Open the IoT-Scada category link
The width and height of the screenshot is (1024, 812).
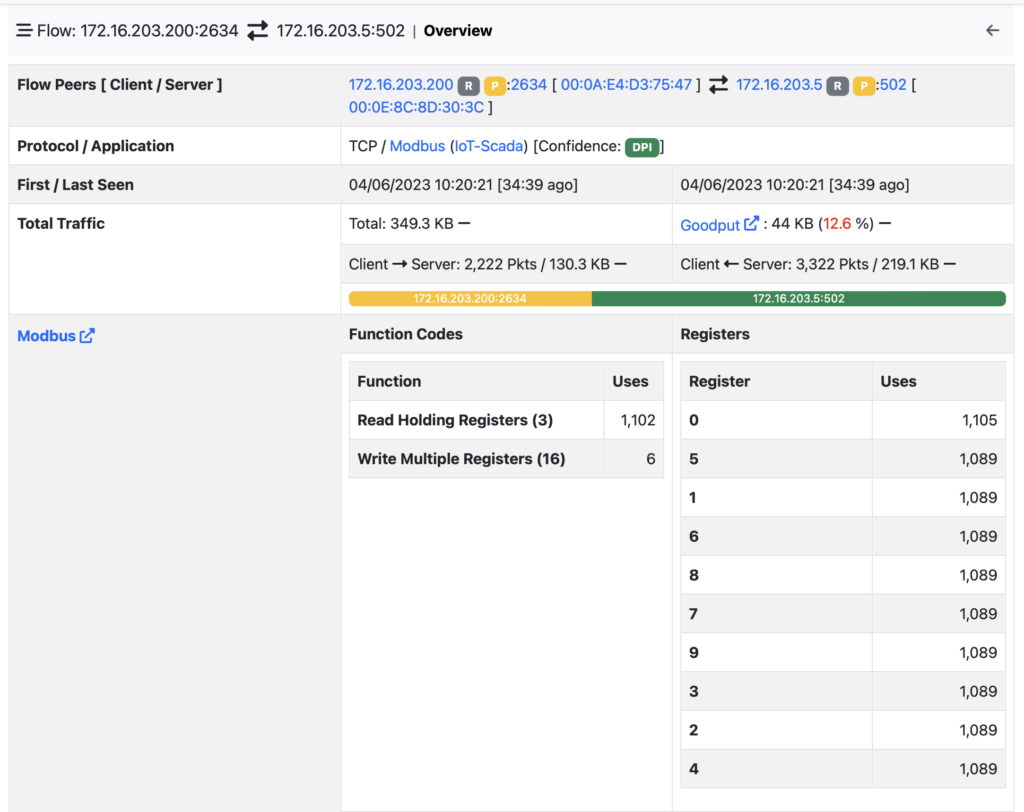(x=488, y=146)
